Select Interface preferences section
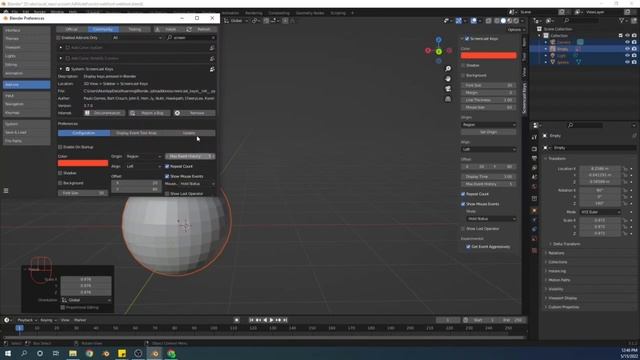Image resolution: width=640 pixels, height=360 pixels. pos(27,30)
